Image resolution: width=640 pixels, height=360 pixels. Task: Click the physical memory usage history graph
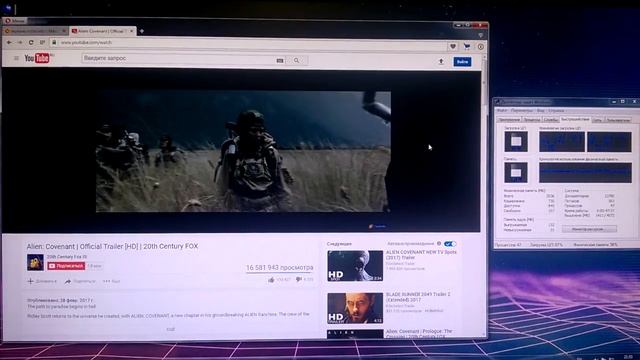coord(585,172)
